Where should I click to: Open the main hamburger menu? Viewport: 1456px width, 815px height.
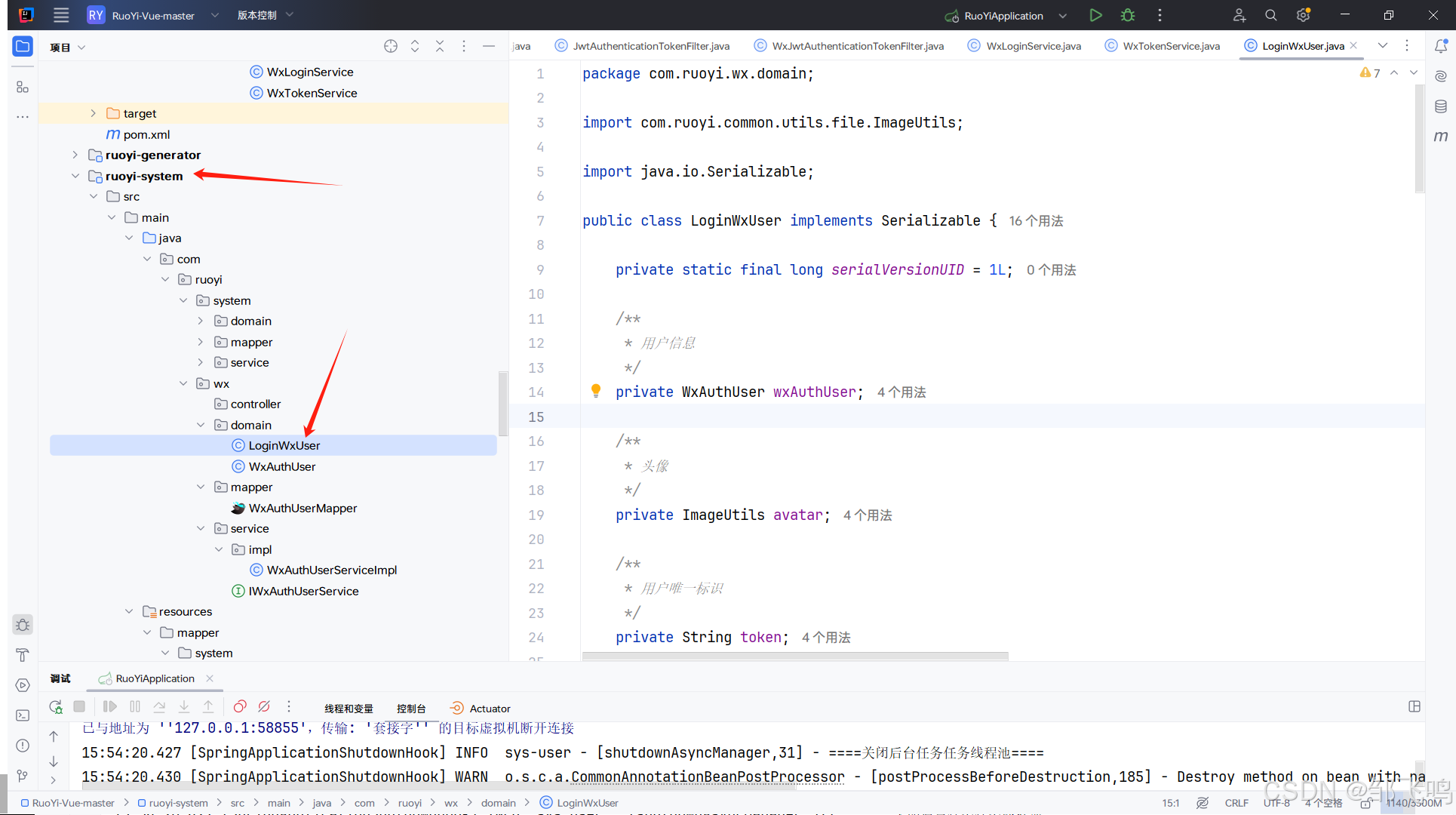pyautogui.click(x=61, y=15)
